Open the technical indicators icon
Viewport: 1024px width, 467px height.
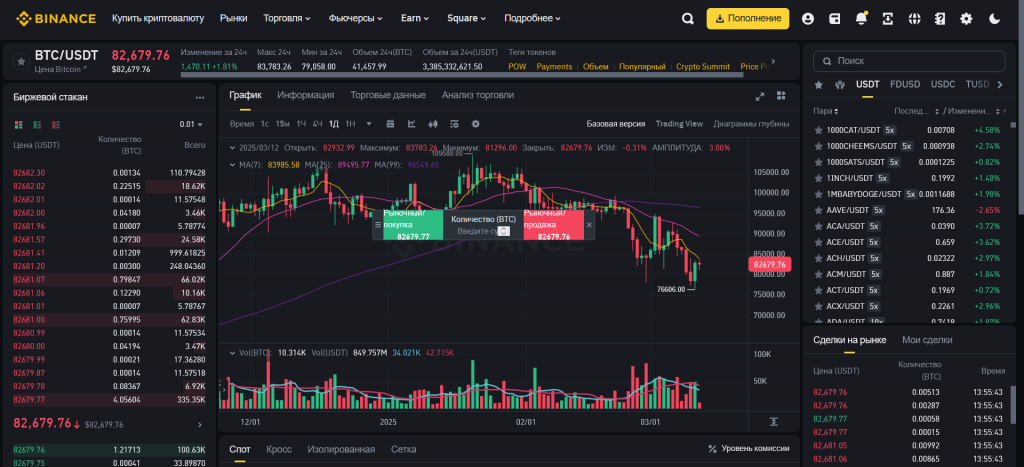454,123
